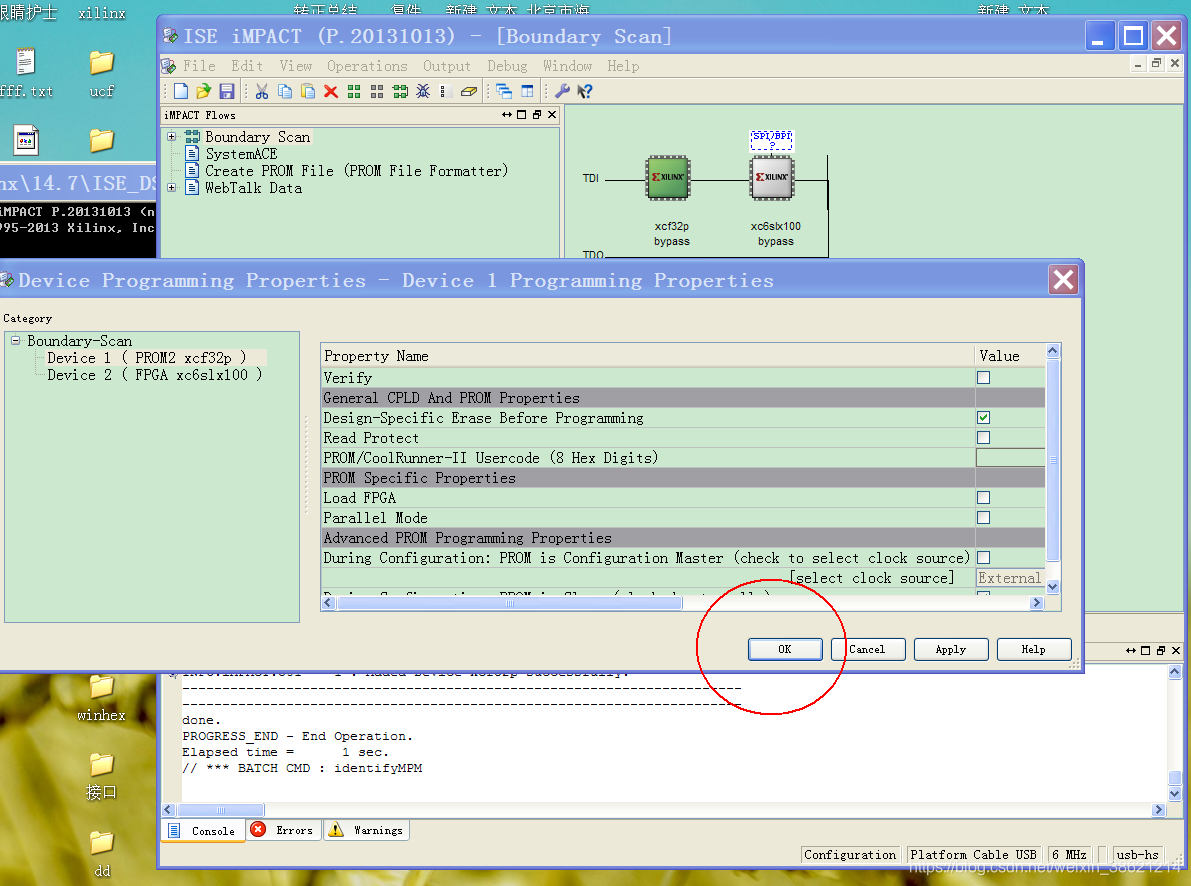Click the iMPACT Flows panel float icon
The image size is (1191, 886).
537,115
